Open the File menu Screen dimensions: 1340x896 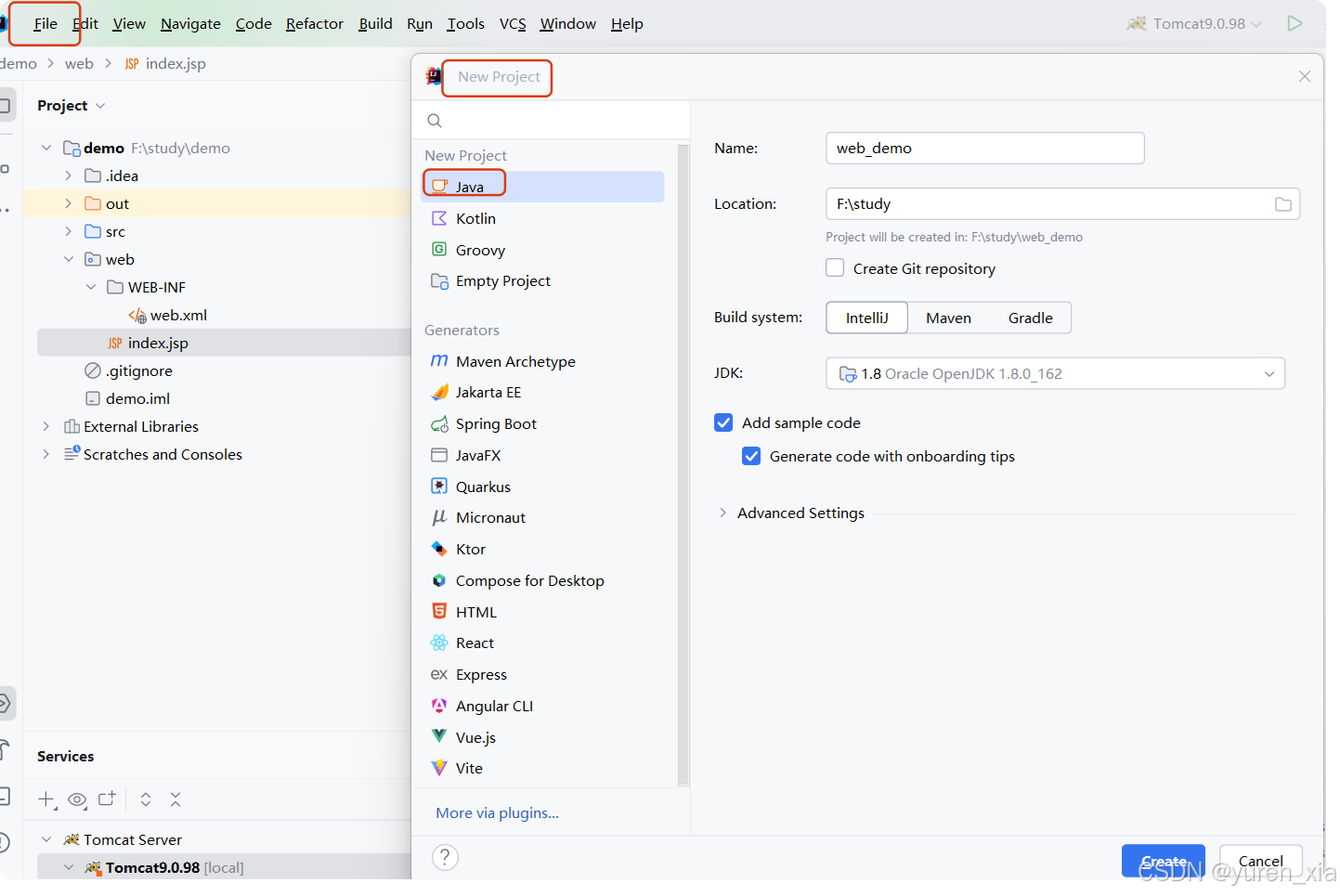[46, 24]
